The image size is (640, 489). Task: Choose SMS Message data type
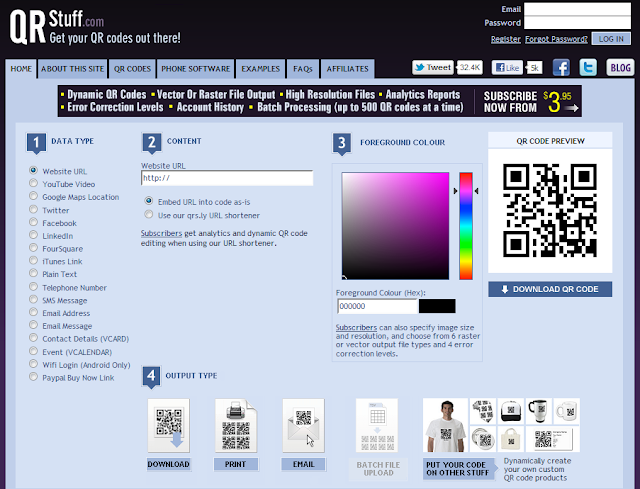point(33,300)
